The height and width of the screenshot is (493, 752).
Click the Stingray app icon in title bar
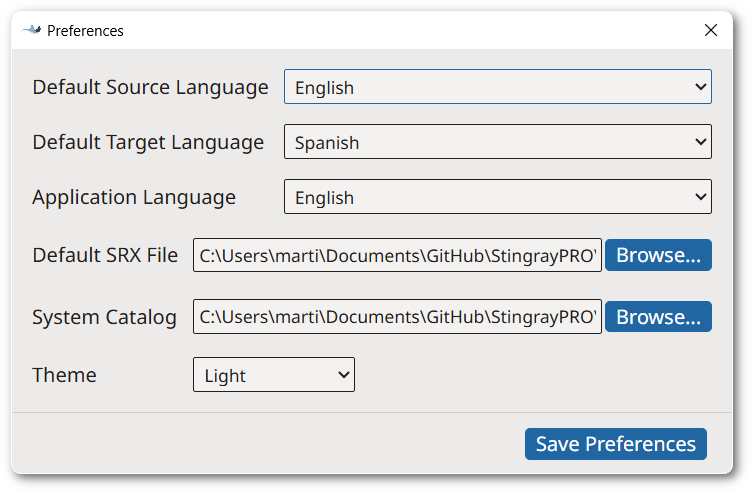(32, 30)
